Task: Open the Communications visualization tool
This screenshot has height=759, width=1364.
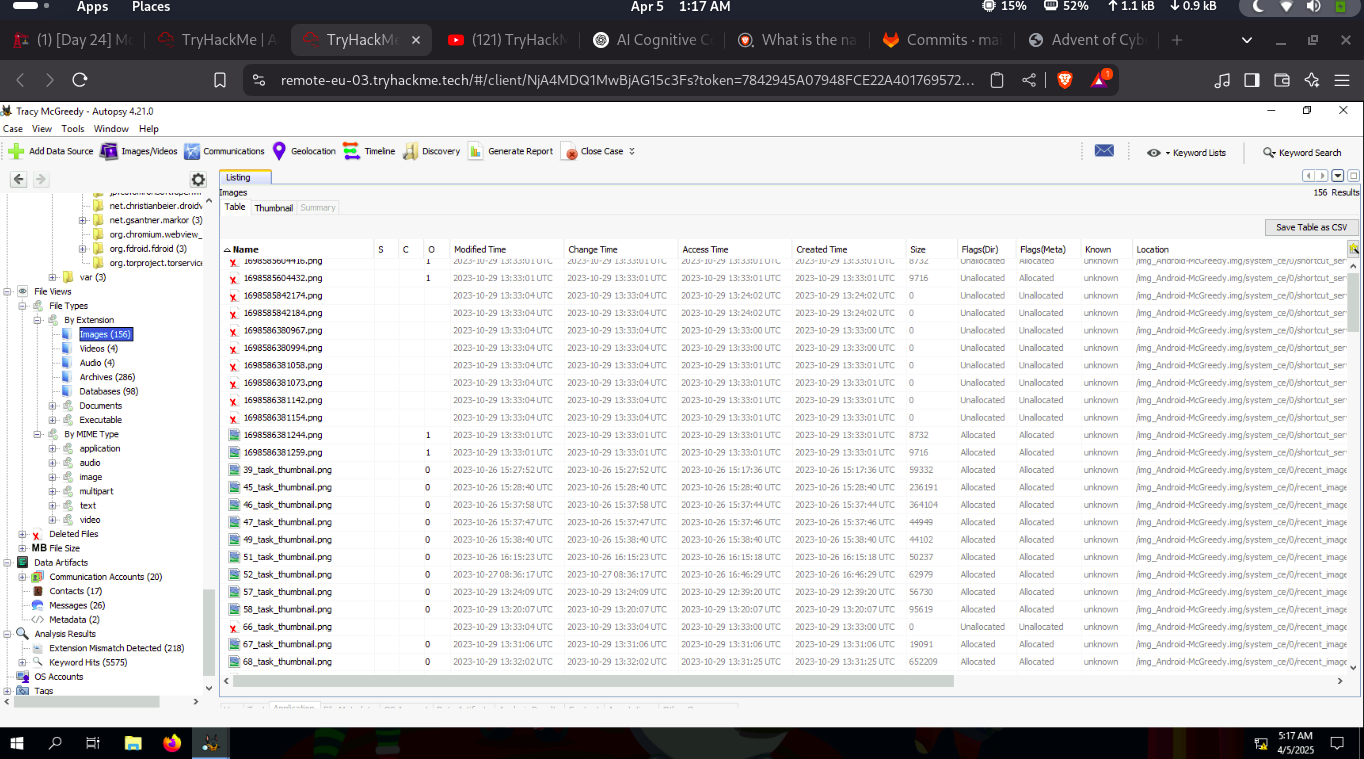Action: tap(192, 151)
